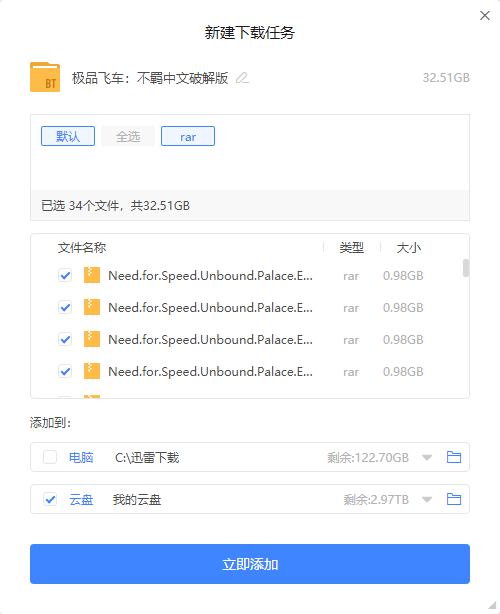
Task: Click the resize grip at dialog corner
Action: 492,605
